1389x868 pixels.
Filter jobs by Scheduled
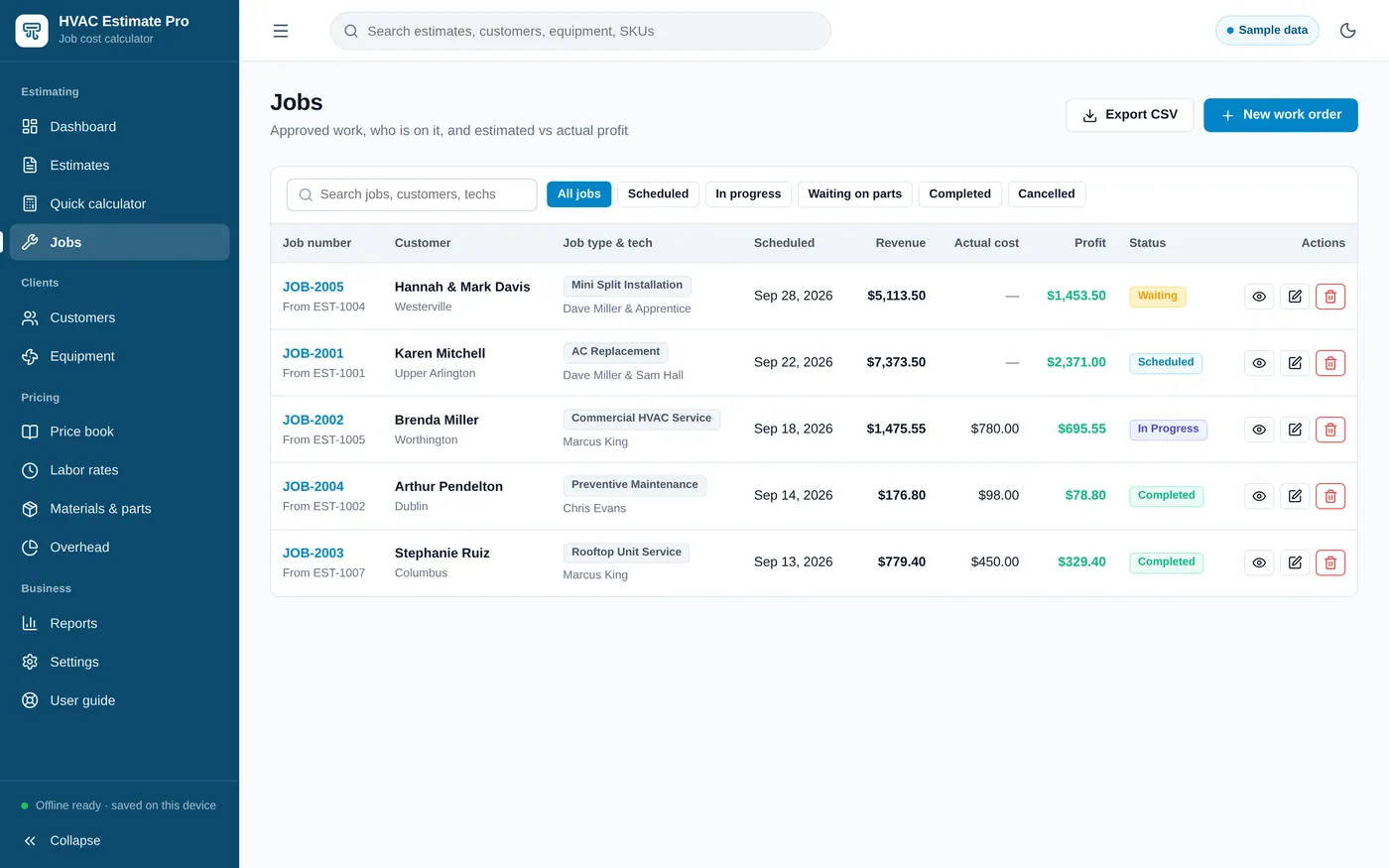658,194
